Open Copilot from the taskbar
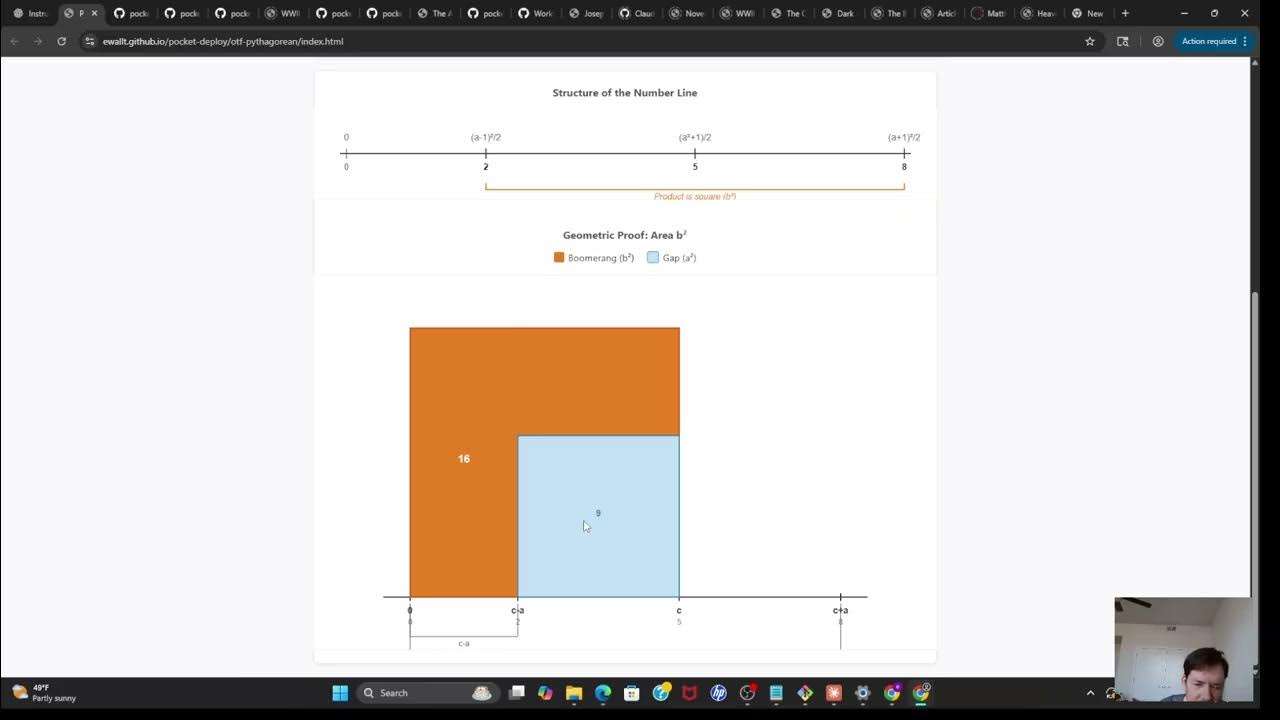 [545, 692]
